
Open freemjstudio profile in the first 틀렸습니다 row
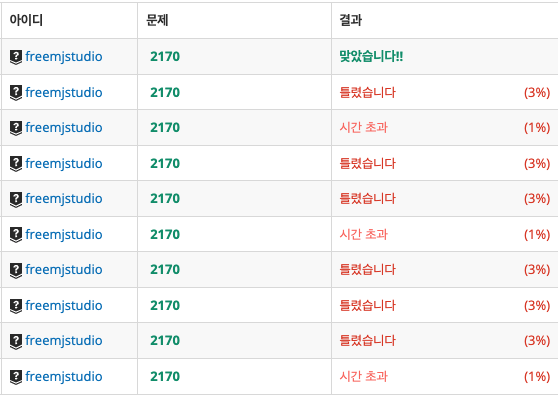tap(64, 93)
